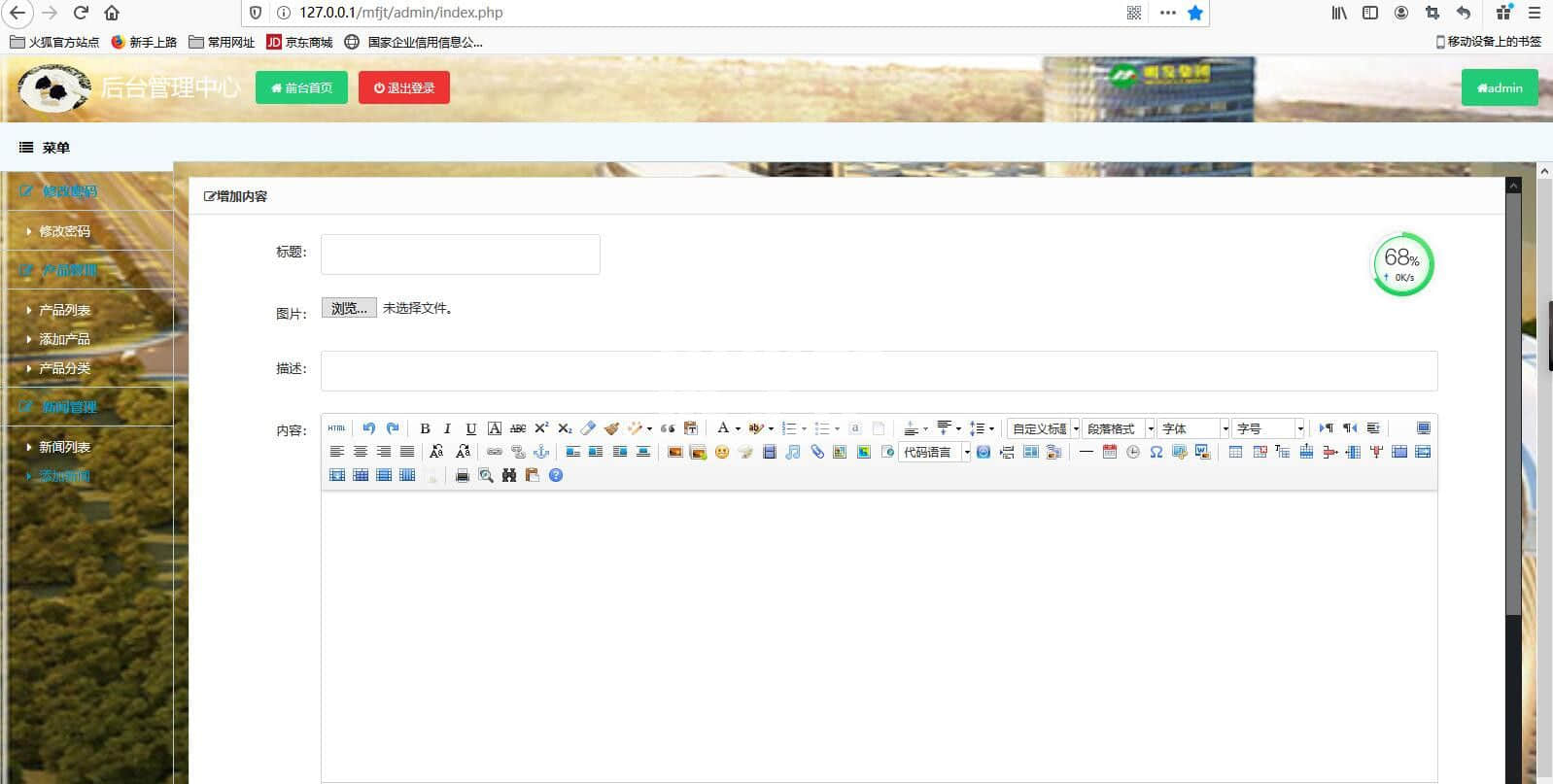Open 产品列表 in the sidebar menu
Image resolution: width=1553 pixels, height=784 pixels.
64,310
